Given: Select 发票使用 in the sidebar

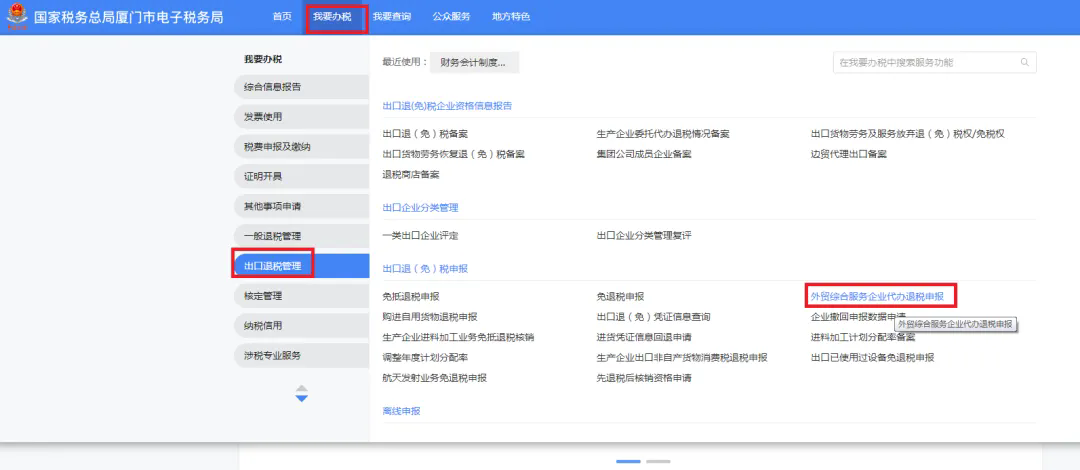Looking at the screenshot, I should click(x=301, y=116).
